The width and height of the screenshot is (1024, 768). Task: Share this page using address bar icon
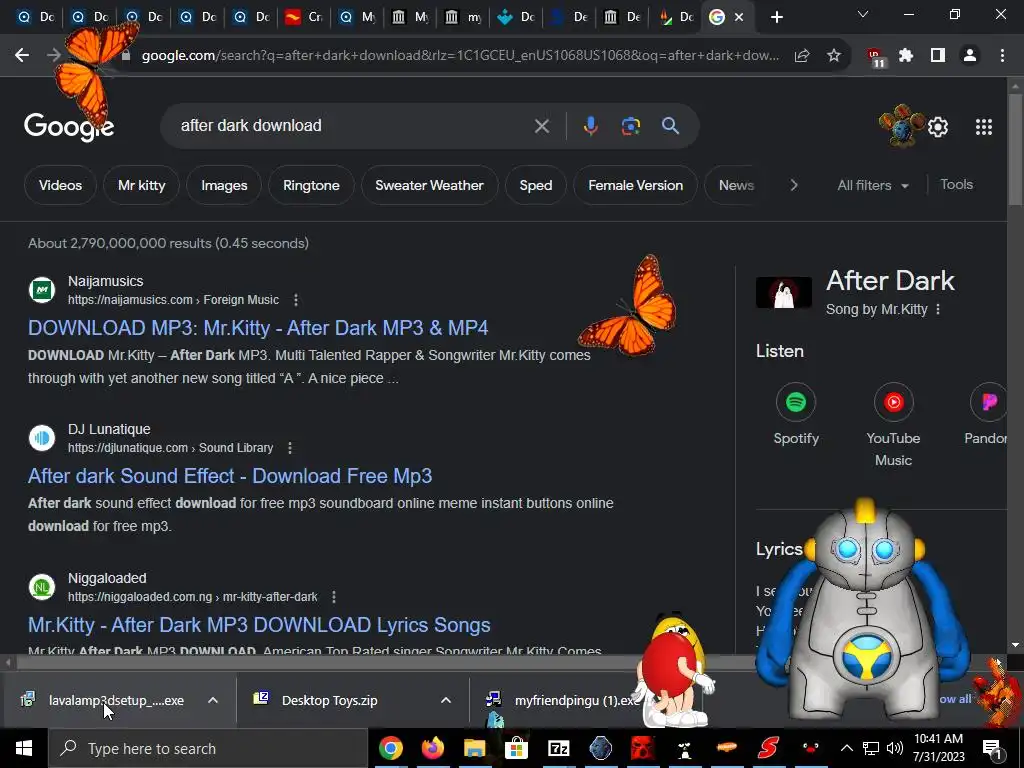[802, 56]
